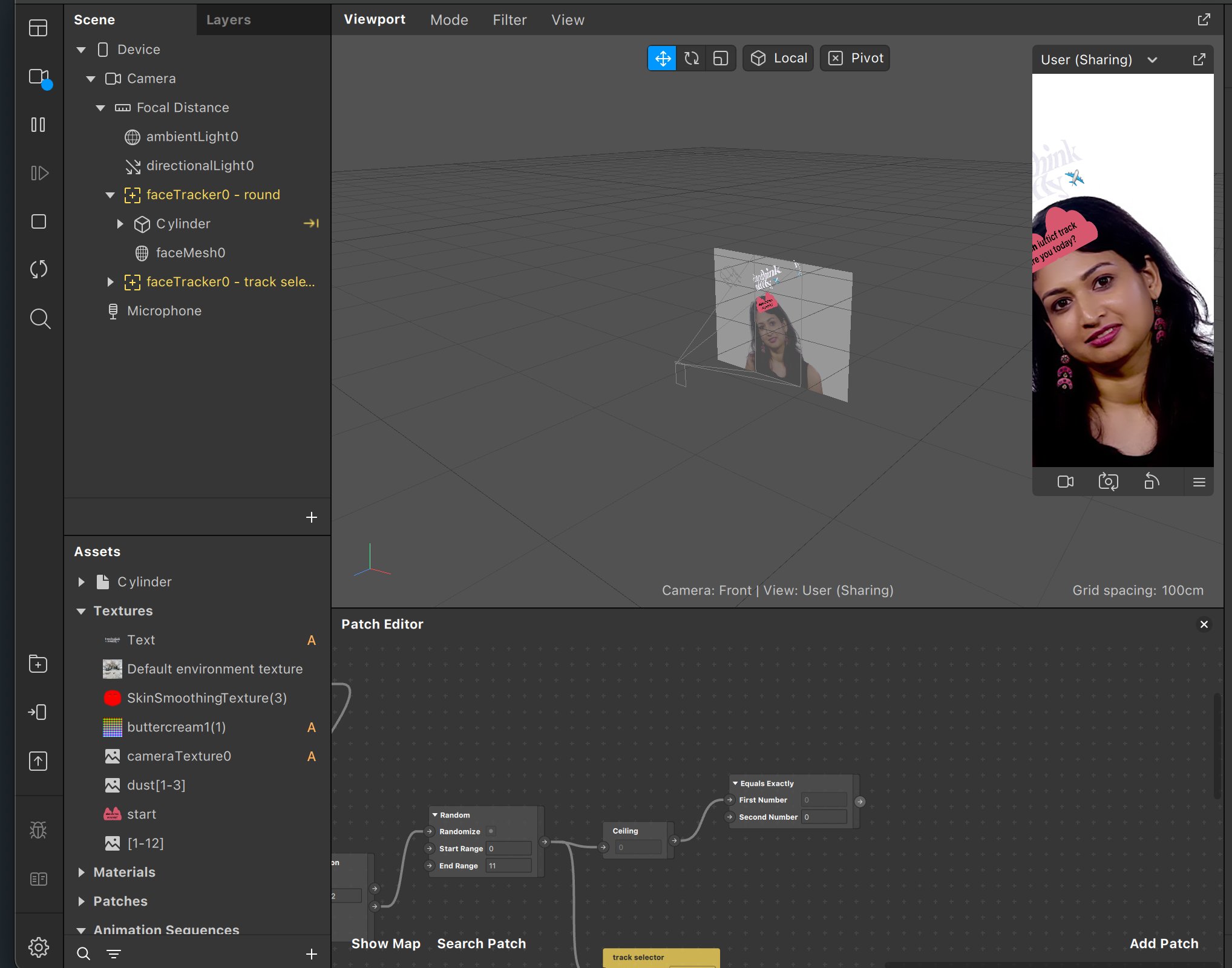Screen dimensions: 1232x968
Task: Expand the Materials asset group
Action: click(81, 872)
